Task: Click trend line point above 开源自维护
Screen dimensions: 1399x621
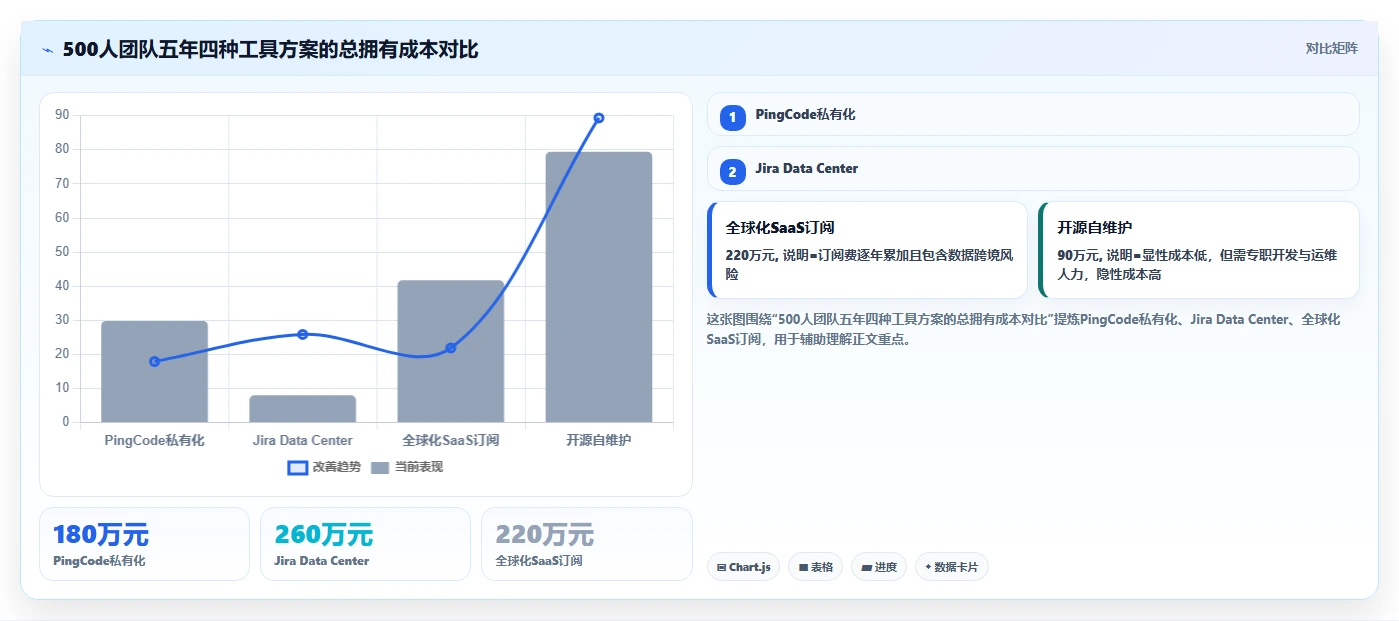Action: click(x=598, y=118)
